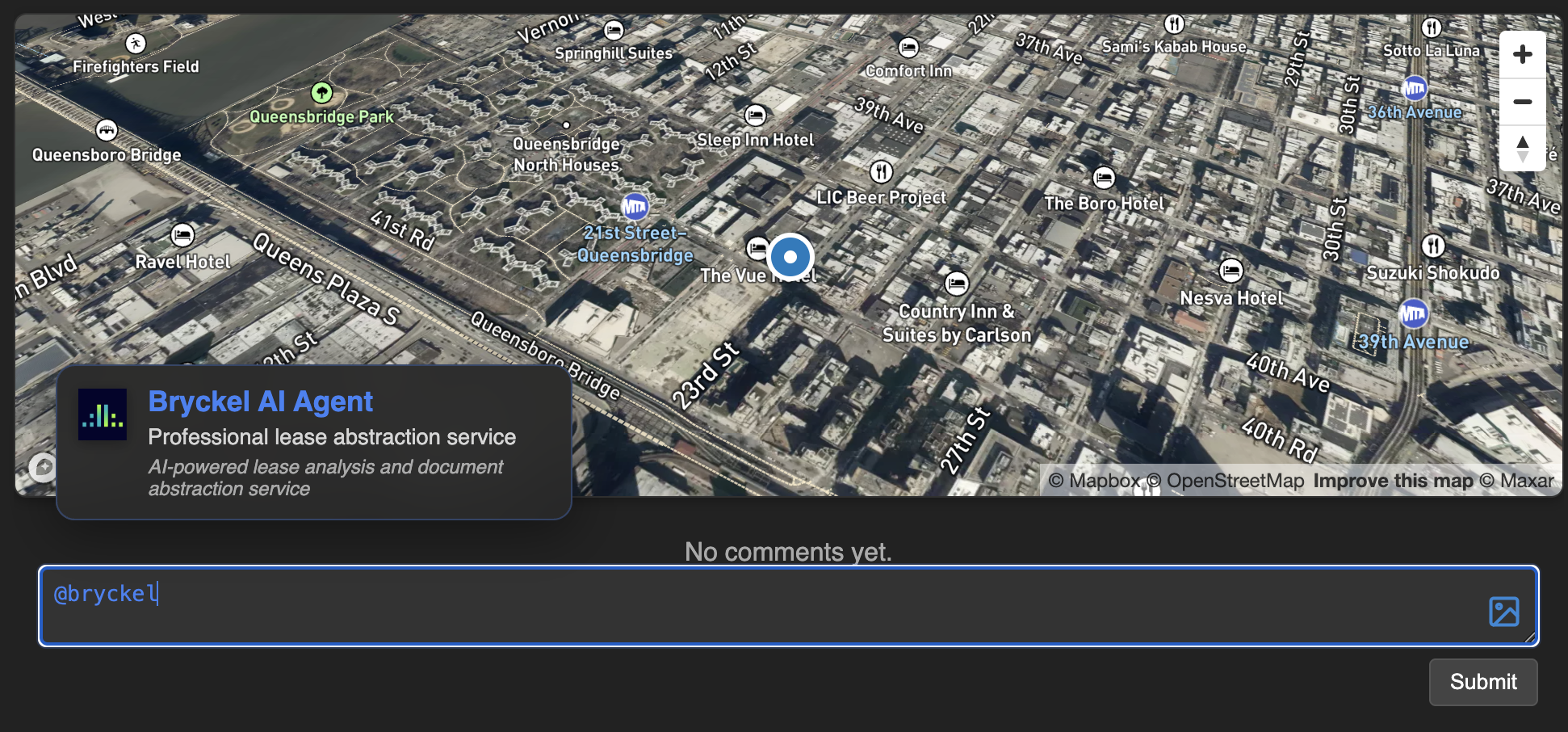Click the Queensbridge Park green marker

coord(322,93)
